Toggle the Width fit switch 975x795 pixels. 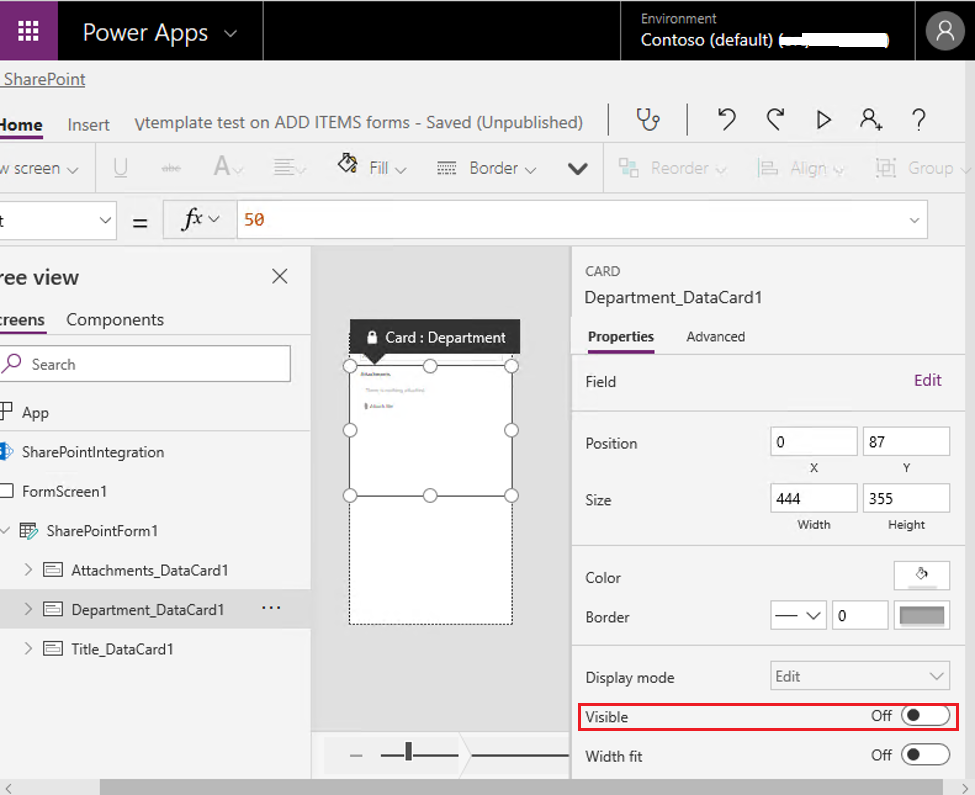(925, 755)
